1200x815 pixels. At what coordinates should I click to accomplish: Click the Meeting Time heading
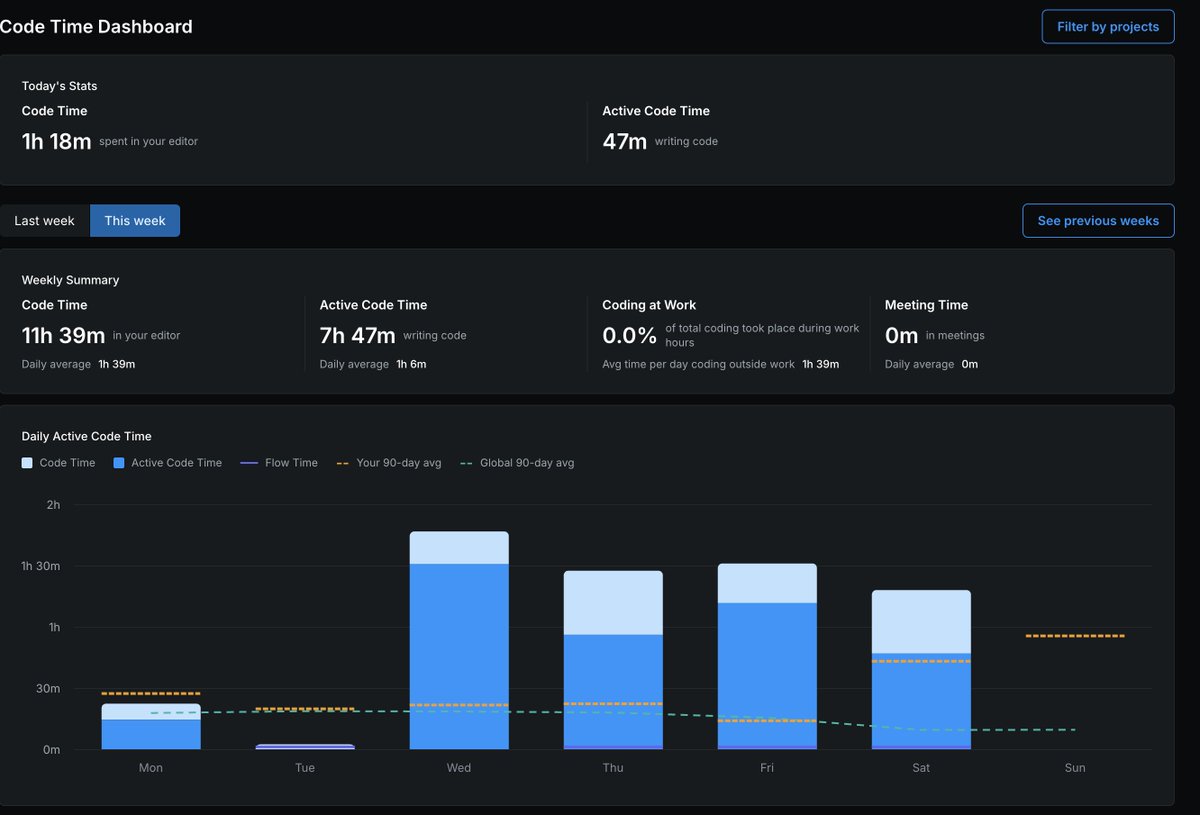click(926, 305)
